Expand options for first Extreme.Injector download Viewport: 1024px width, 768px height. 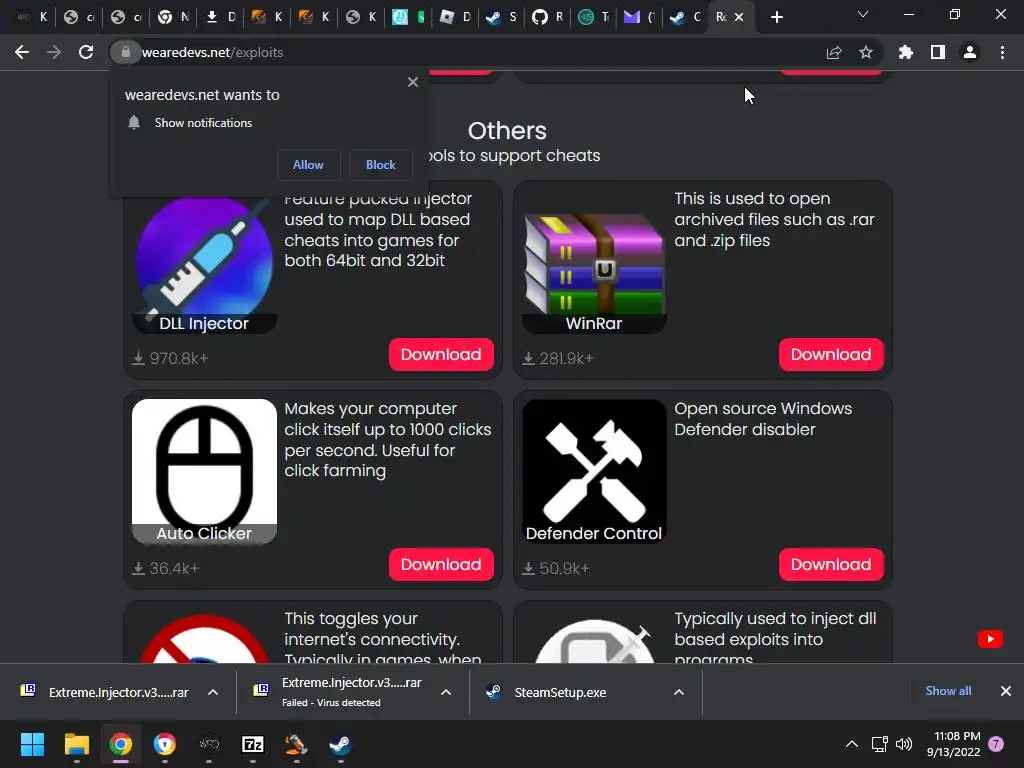[213, 692]
